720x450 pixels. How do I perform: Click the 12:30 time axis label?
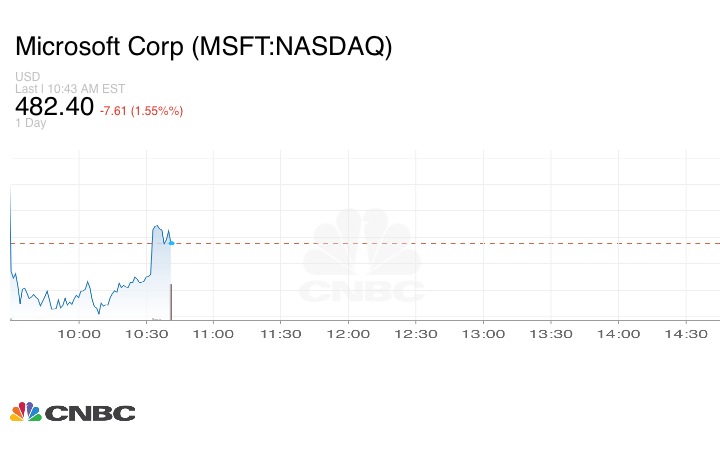pyautogui.click(x=416, y=334)
